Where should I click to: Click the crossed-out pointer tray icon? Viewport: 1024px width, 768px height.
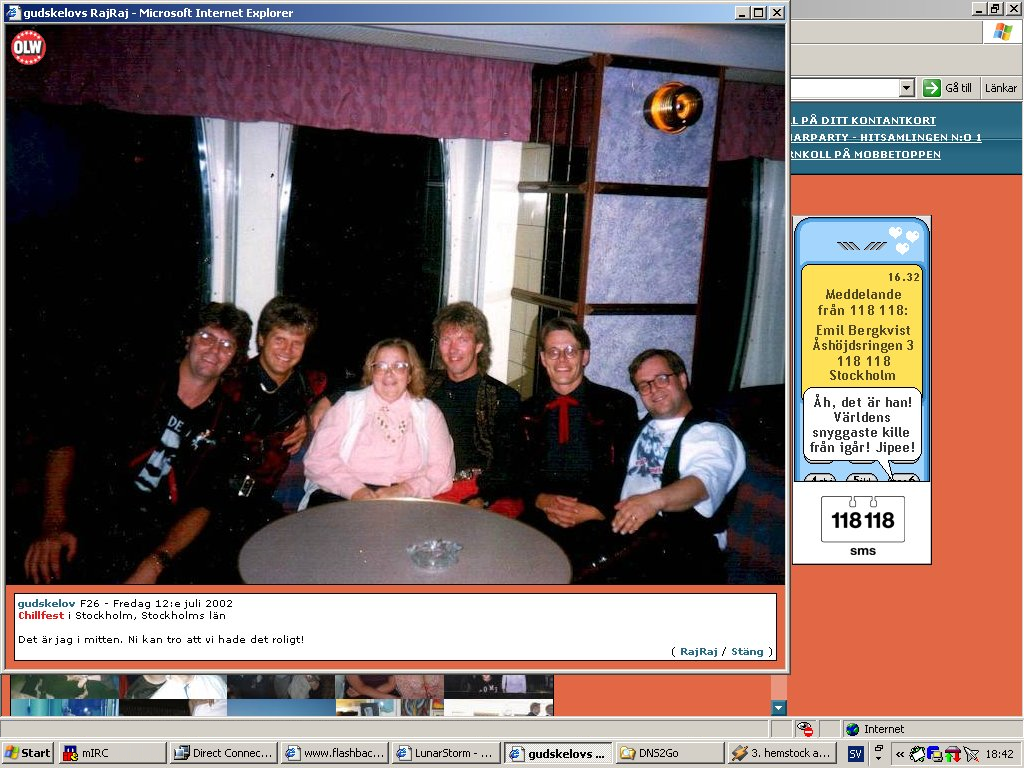tap(971, 754)
